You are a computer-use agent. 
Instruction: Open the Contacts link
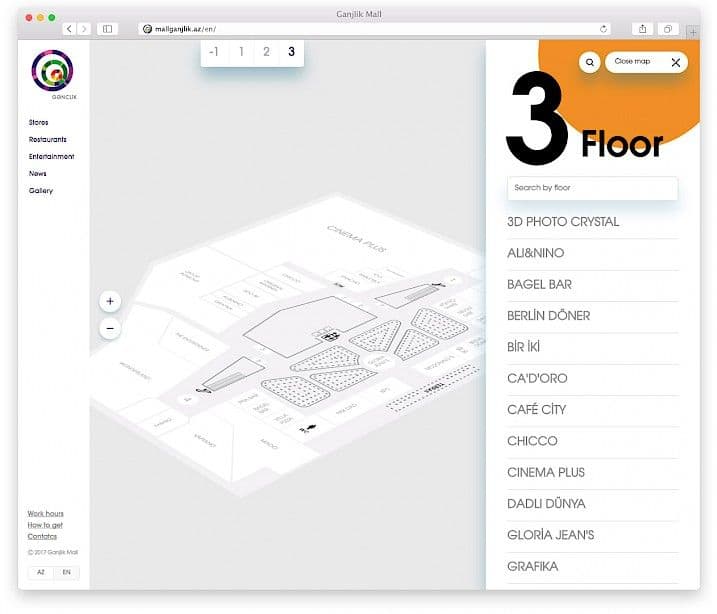[42, 536]
